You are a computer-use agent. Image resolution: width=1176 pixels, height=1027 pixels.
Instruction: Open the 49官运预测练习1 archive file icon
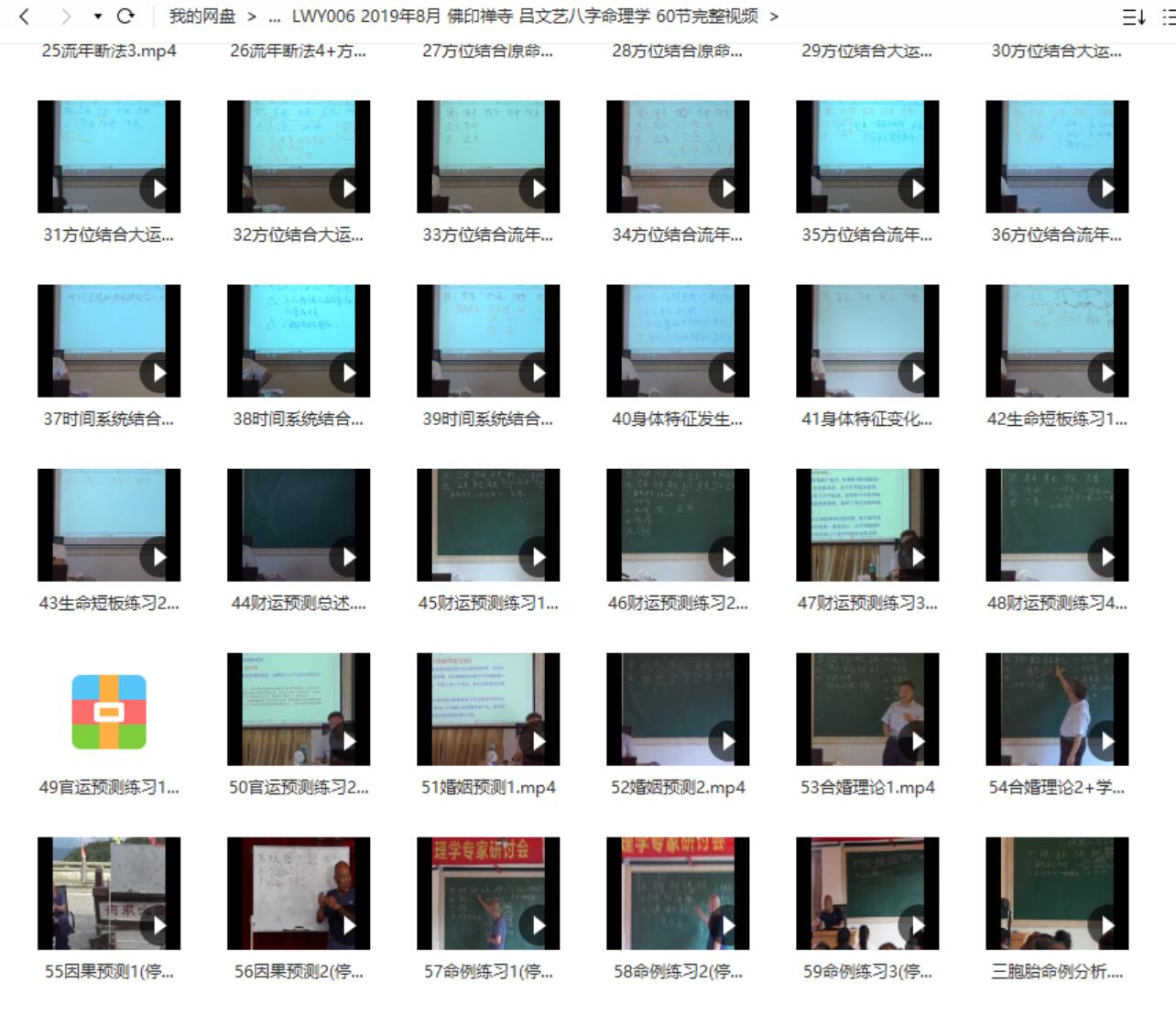[109, 711]
